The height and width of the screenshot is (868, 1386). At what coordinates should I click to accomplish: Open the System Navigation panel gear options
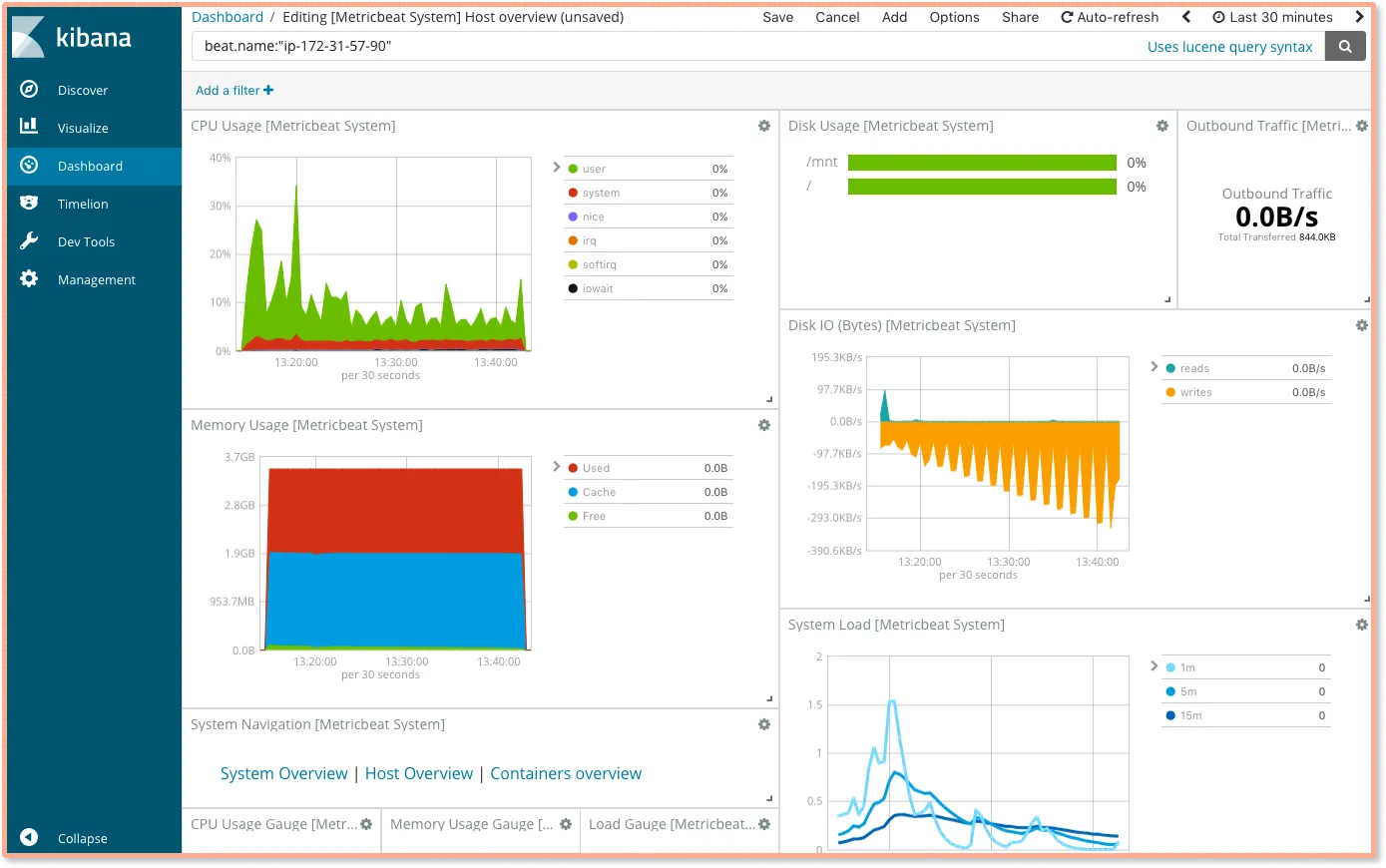click(x=764, y=724)
